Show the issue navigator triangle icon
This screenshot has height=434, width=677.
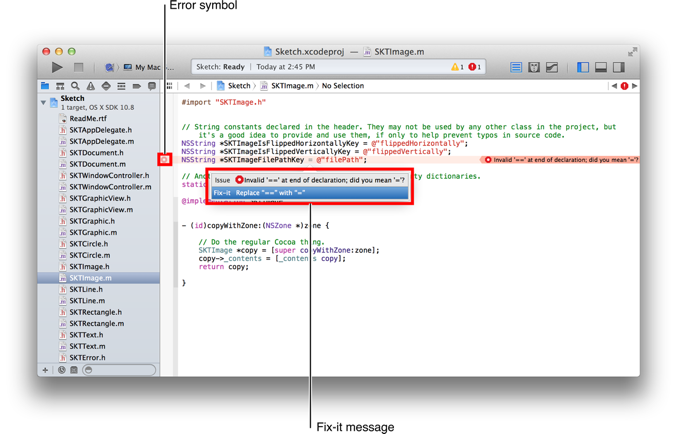(x=90, y=86)
